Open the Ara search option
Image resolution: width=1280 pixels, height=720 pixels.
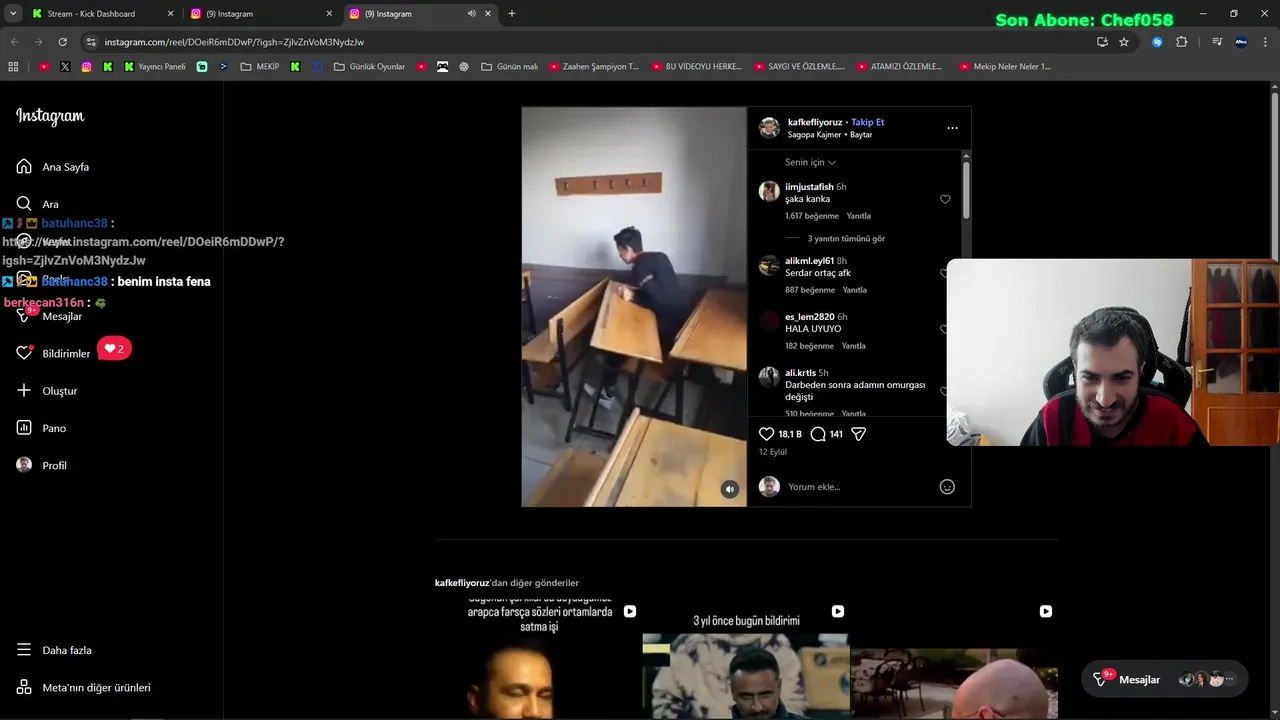[x=38, y=204]
